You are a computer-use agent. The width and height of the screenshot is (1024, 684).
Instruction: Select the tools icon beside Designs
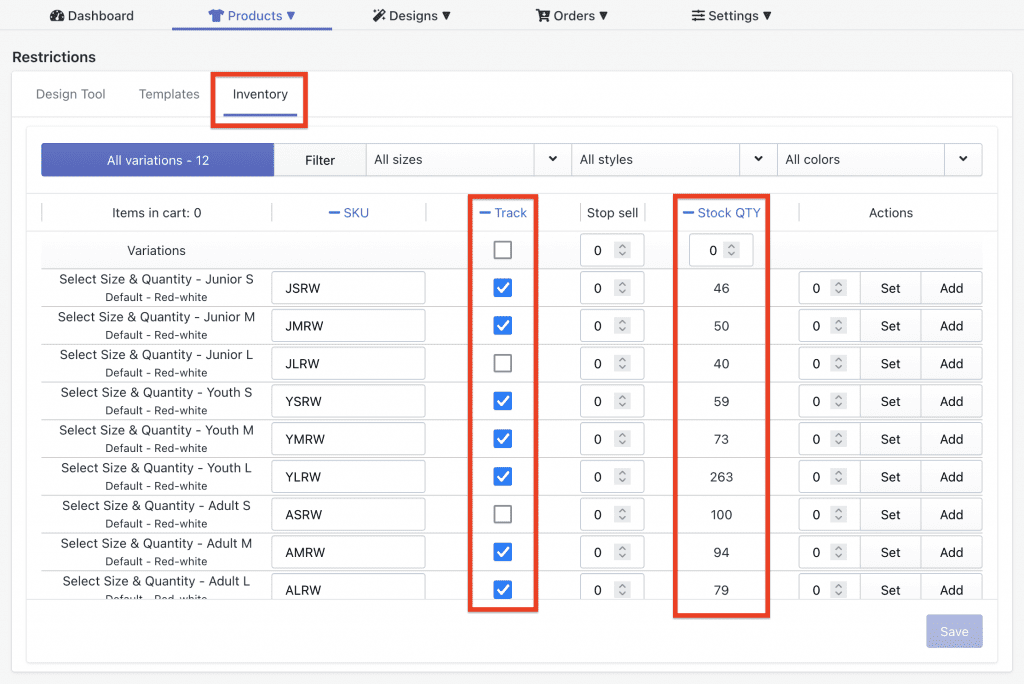(377, 15)
